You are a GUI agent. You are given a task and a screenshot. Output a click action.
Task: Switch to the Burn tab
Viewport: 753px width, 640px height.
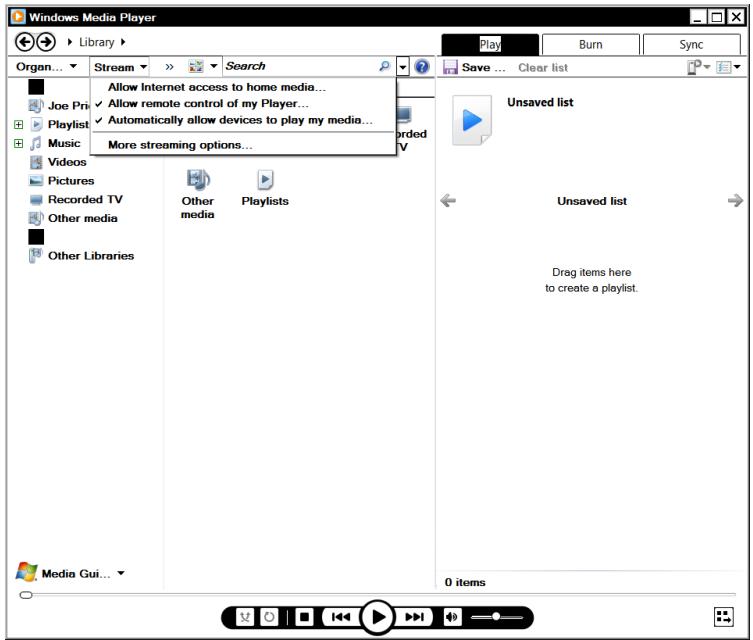(x=589, y=45)
